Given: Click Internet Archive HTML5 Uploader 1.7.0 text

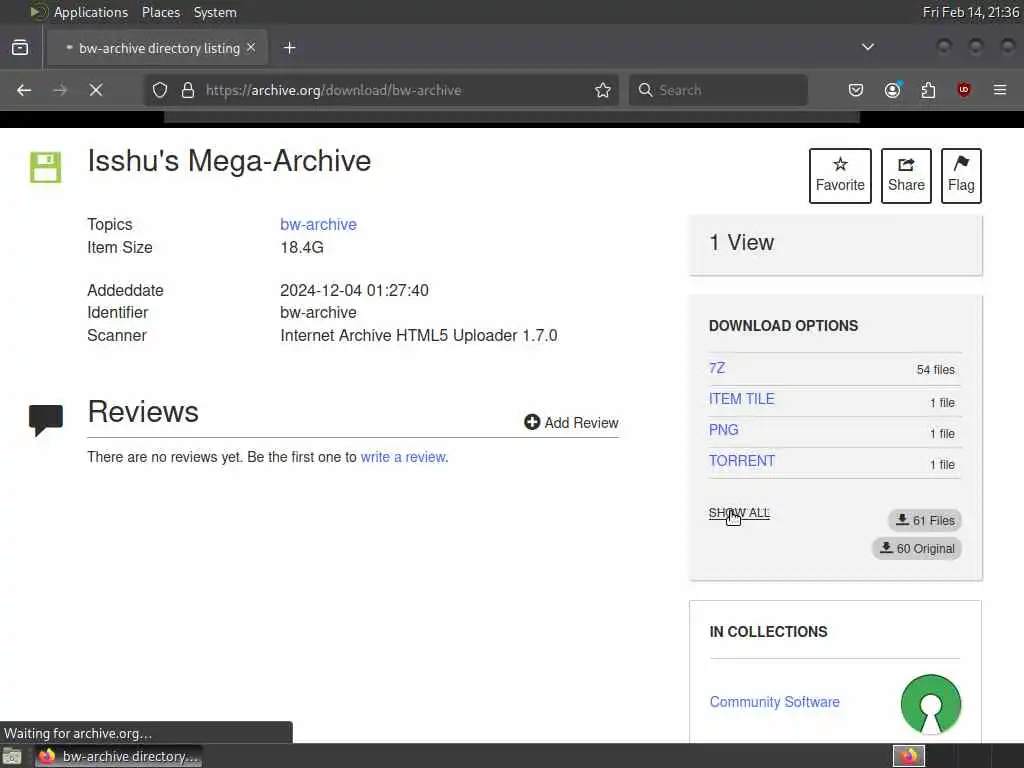Looking at the screenshot, I should [419, 336].
